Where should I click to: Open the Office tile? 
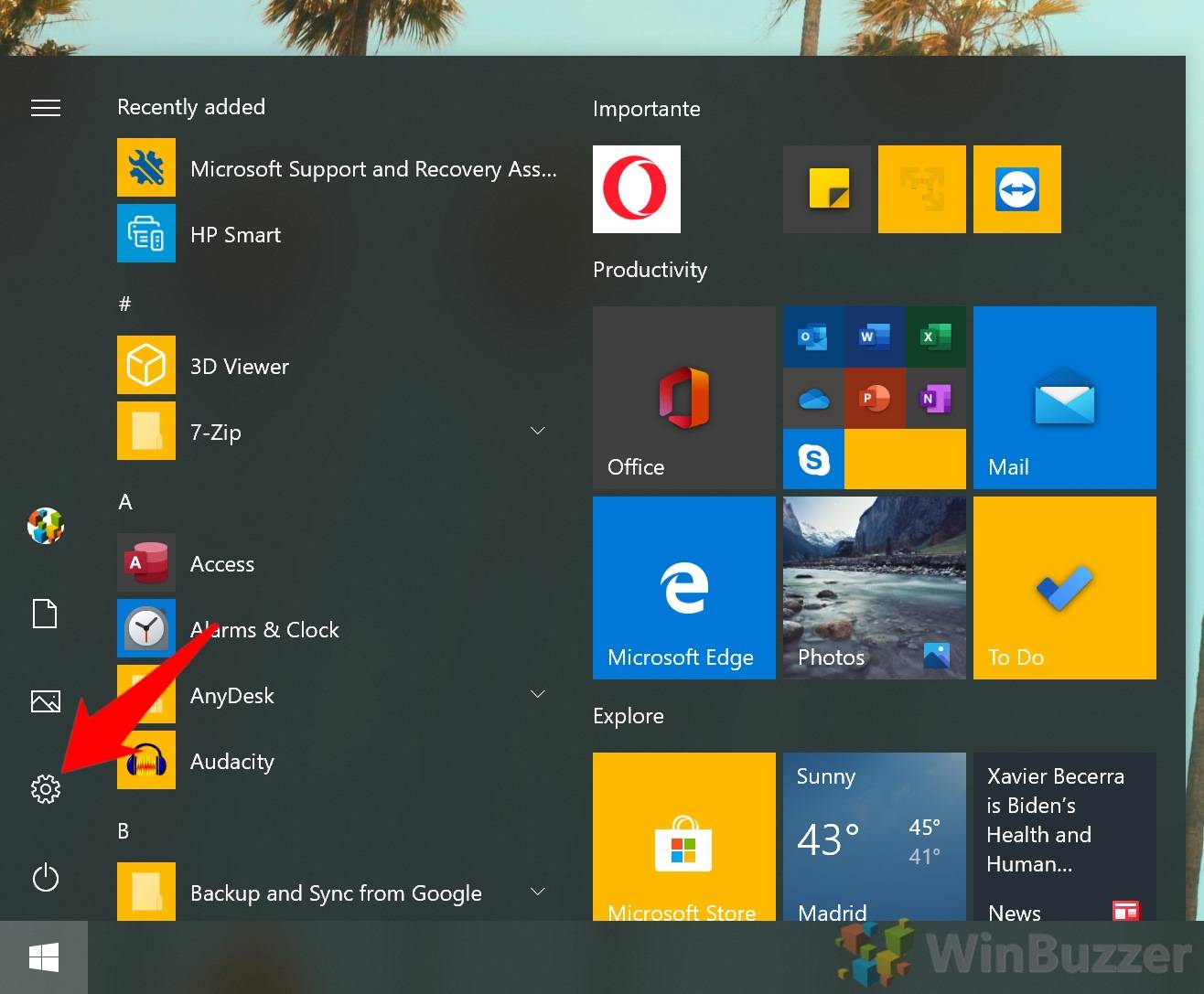(684, 398)
